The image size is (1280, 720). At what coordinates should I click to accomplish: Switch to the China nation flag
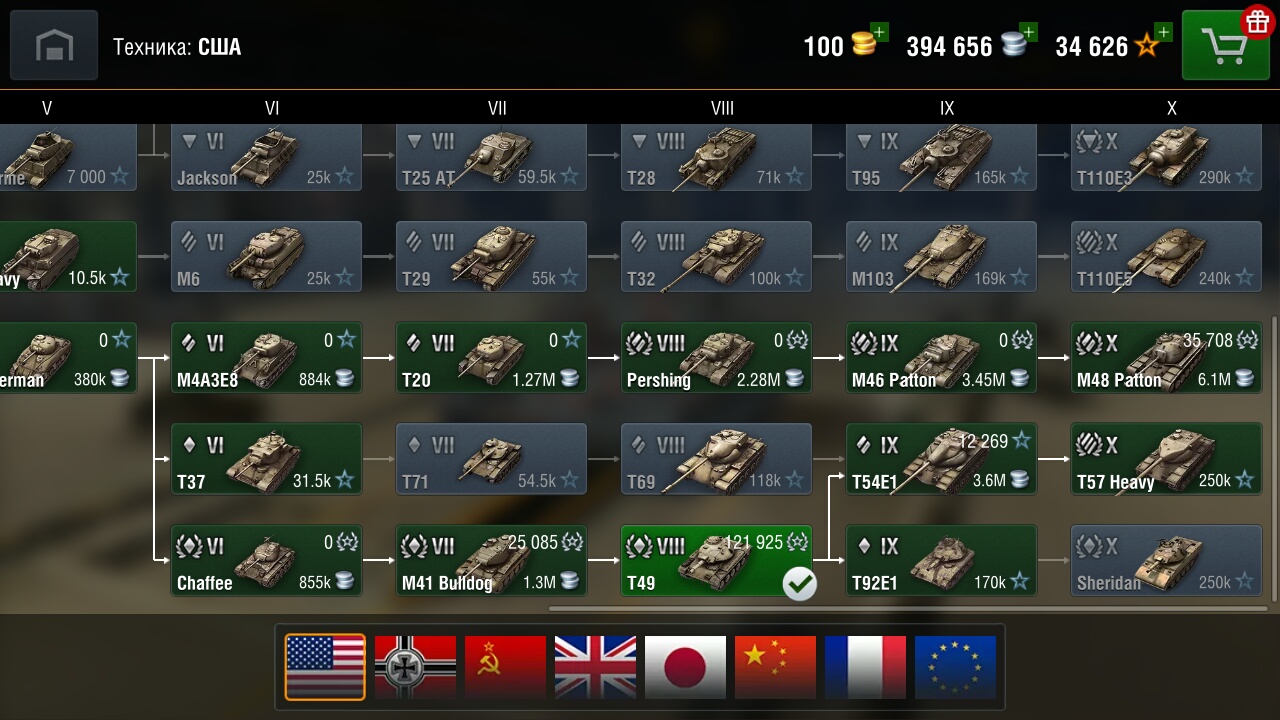(775, 667)
